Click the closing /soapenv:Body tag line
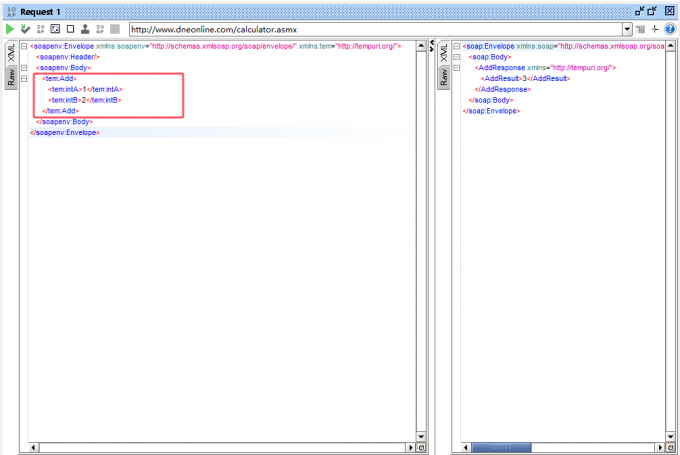 [65, 122]
